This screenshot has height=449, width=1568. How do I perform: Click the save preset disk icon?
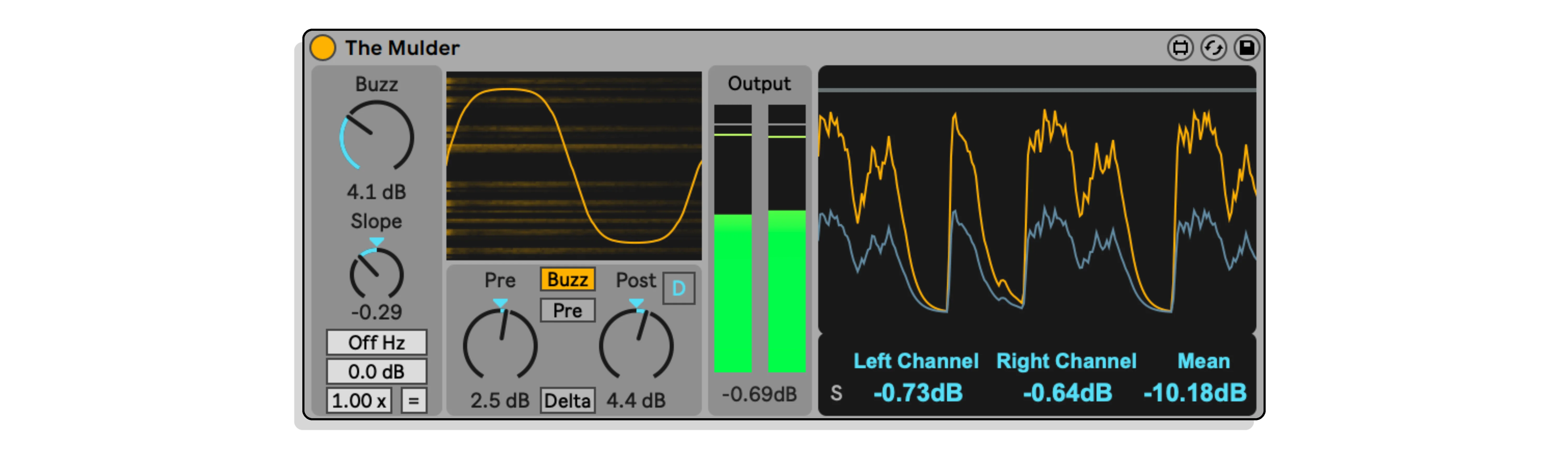[x=1246, y=48]
